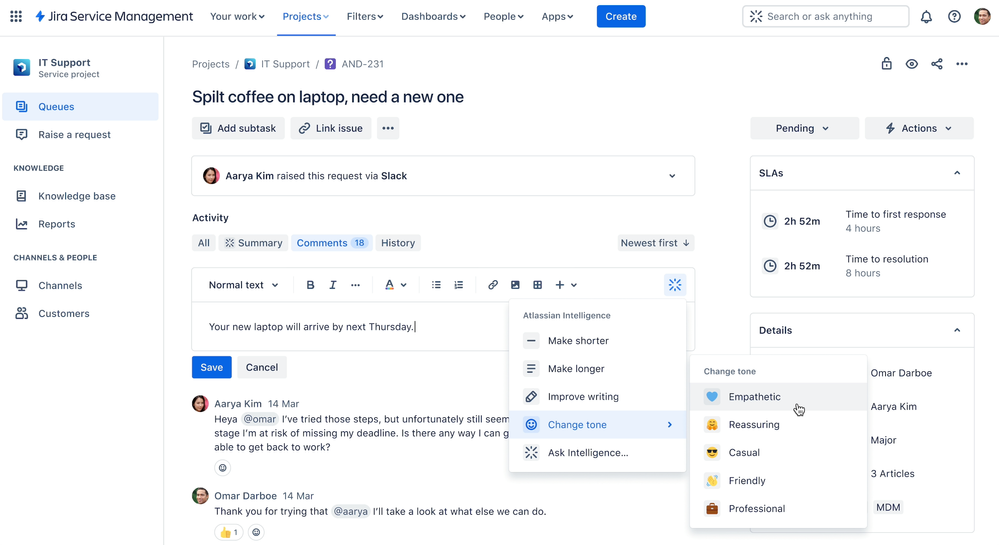The width and height of the screenshot is (999, 545).
Task: Click the lock restrictions icon
Action: tap(886, 64)
